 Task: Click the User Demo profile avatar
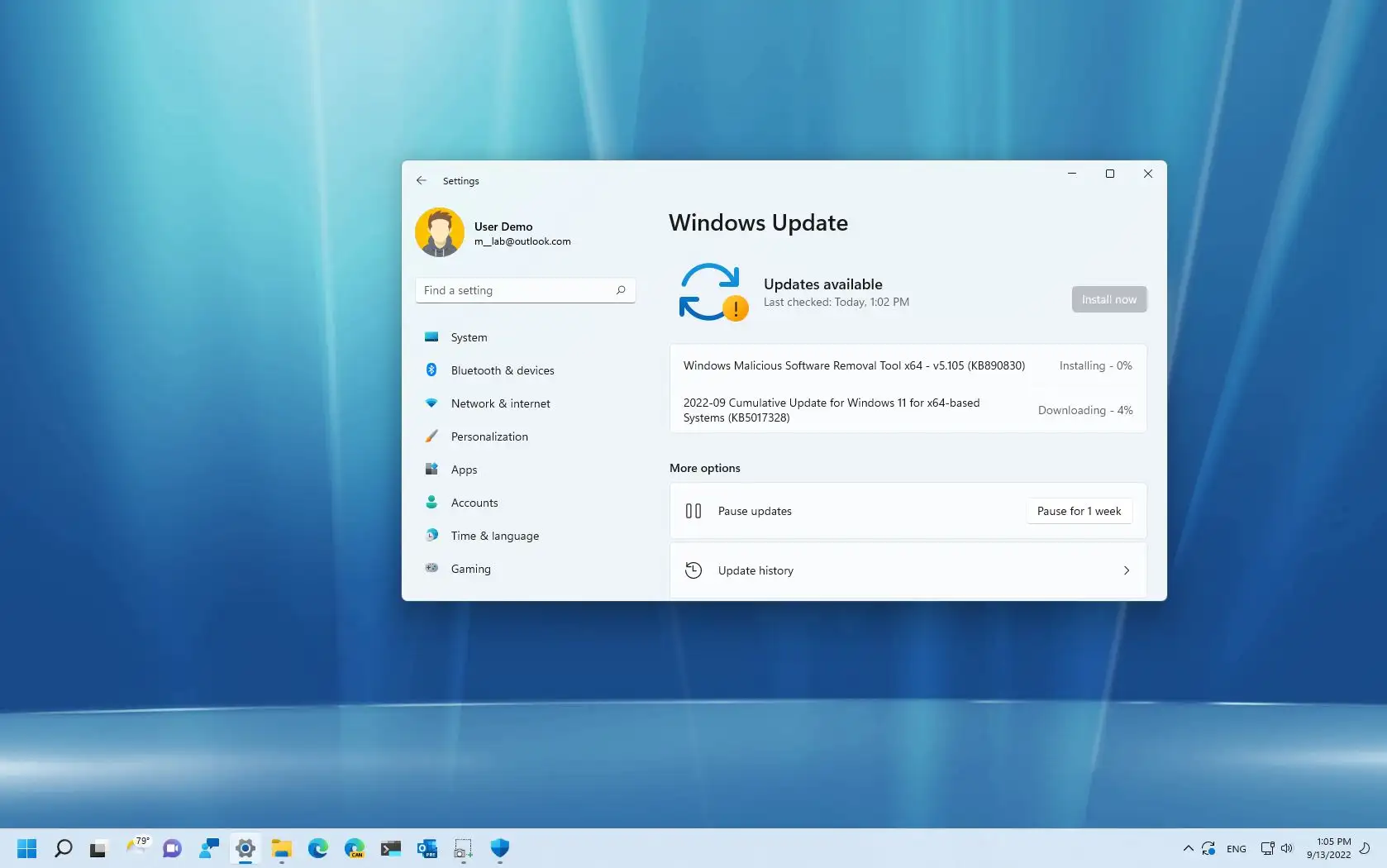pyautogui.click(x=440, y=232)
